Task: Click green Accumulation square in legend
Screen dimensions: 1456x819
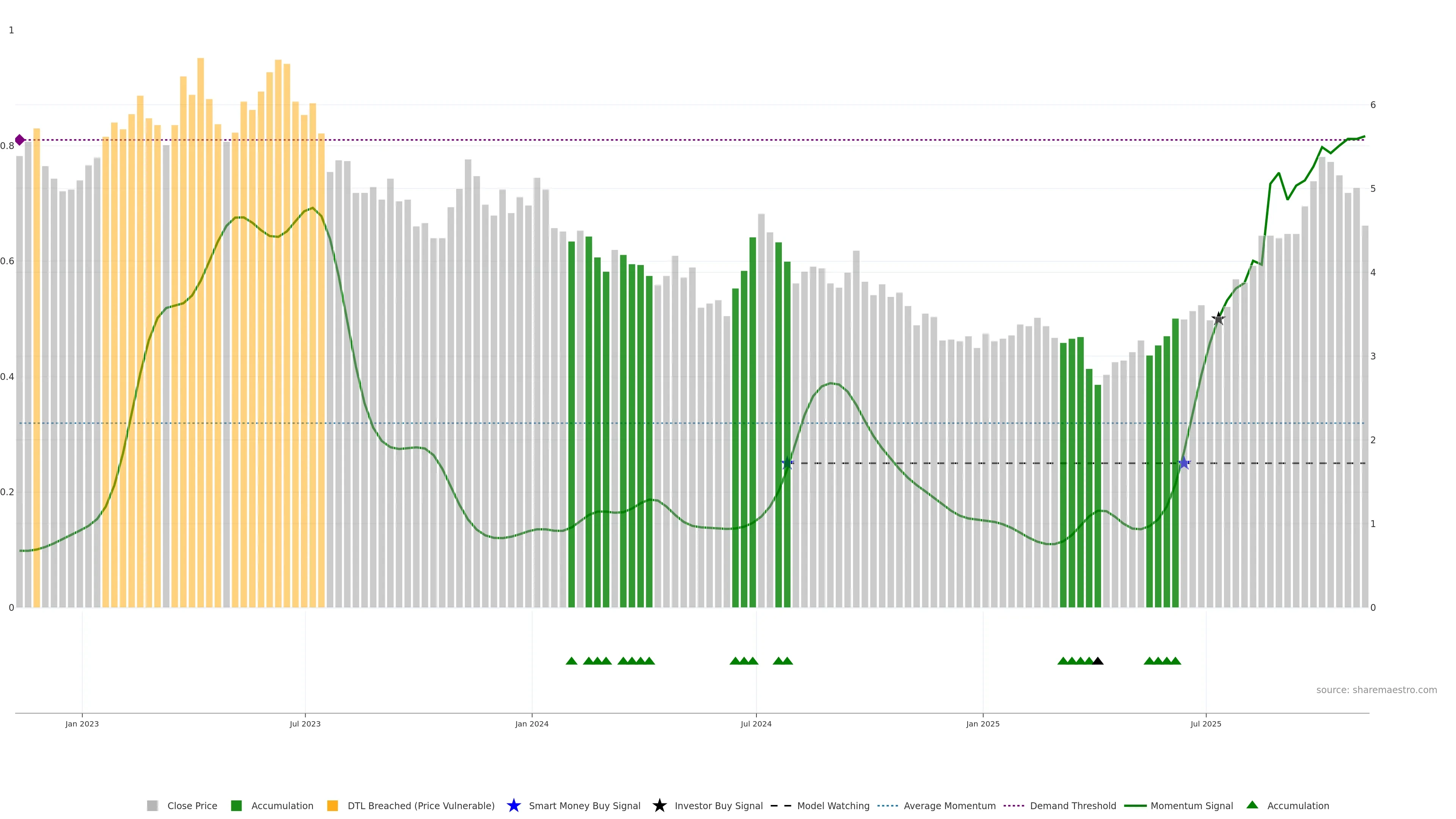Action: (236, 806)
